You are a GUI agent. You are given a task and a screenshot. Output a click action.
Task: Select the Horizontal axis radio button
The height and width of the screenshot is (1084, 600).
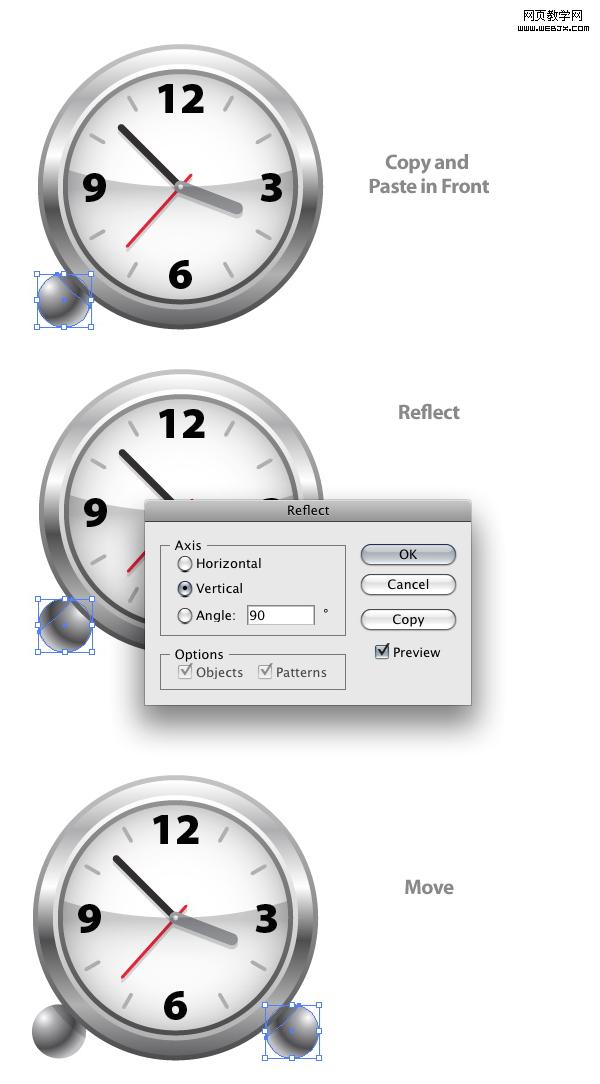(x=185, y=563)
